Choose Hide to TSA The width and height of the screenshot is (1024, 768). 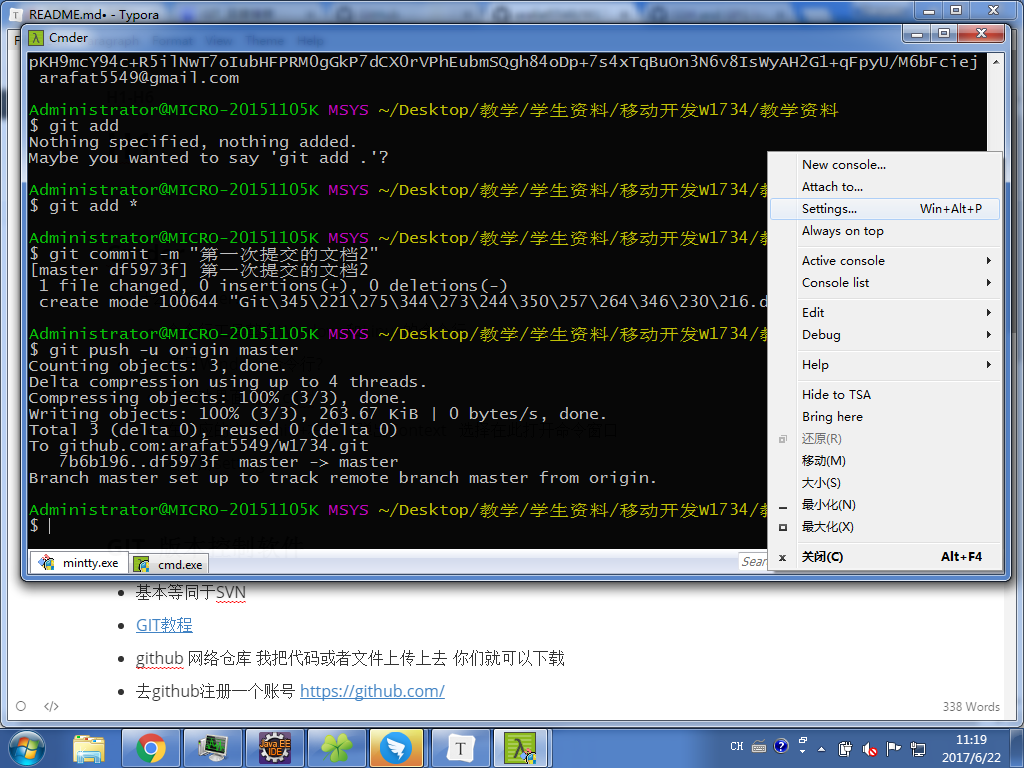point(885,394)
